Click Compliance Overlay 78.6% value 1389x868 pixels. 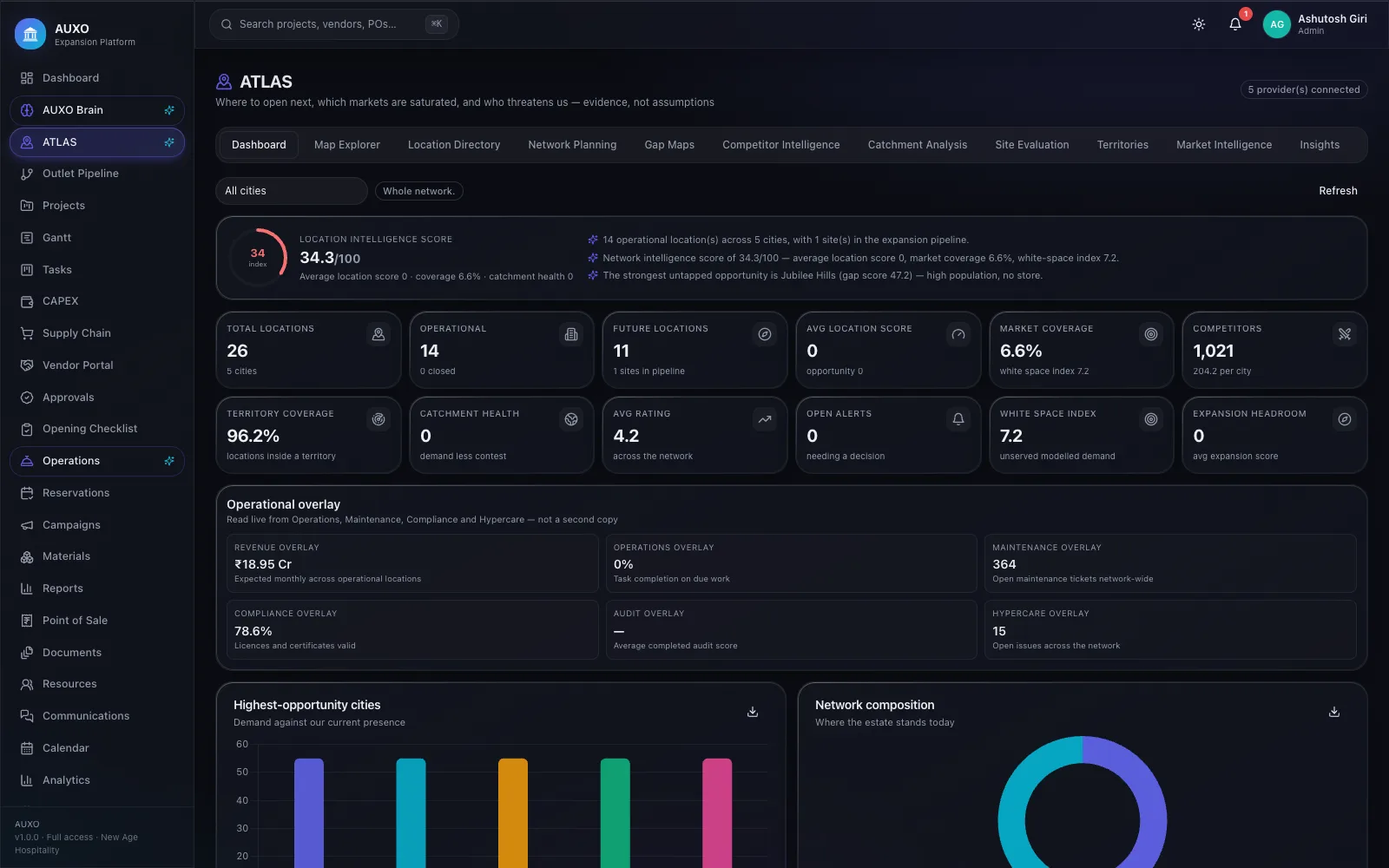[x=253, y=631]
